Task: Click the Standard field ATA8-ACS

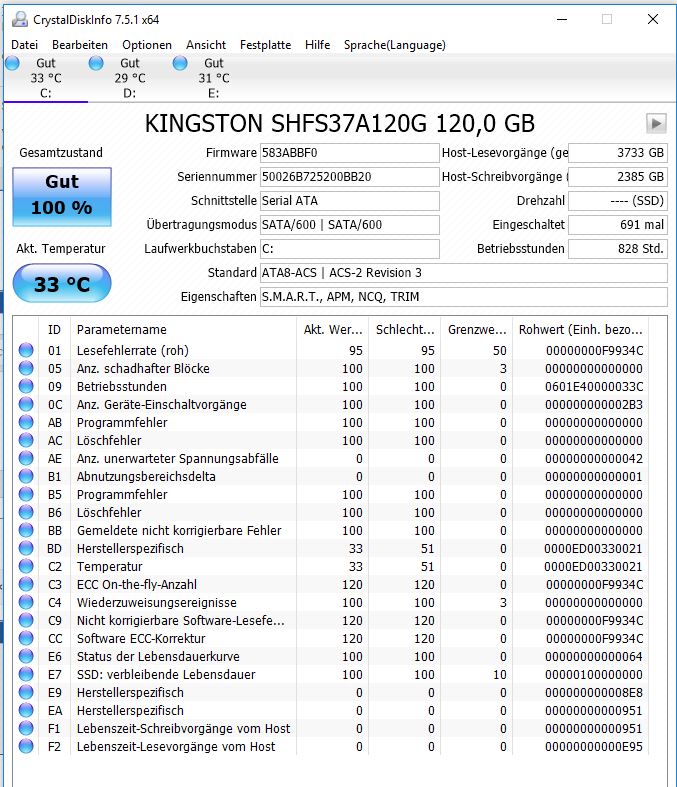Action: (464, 273)
